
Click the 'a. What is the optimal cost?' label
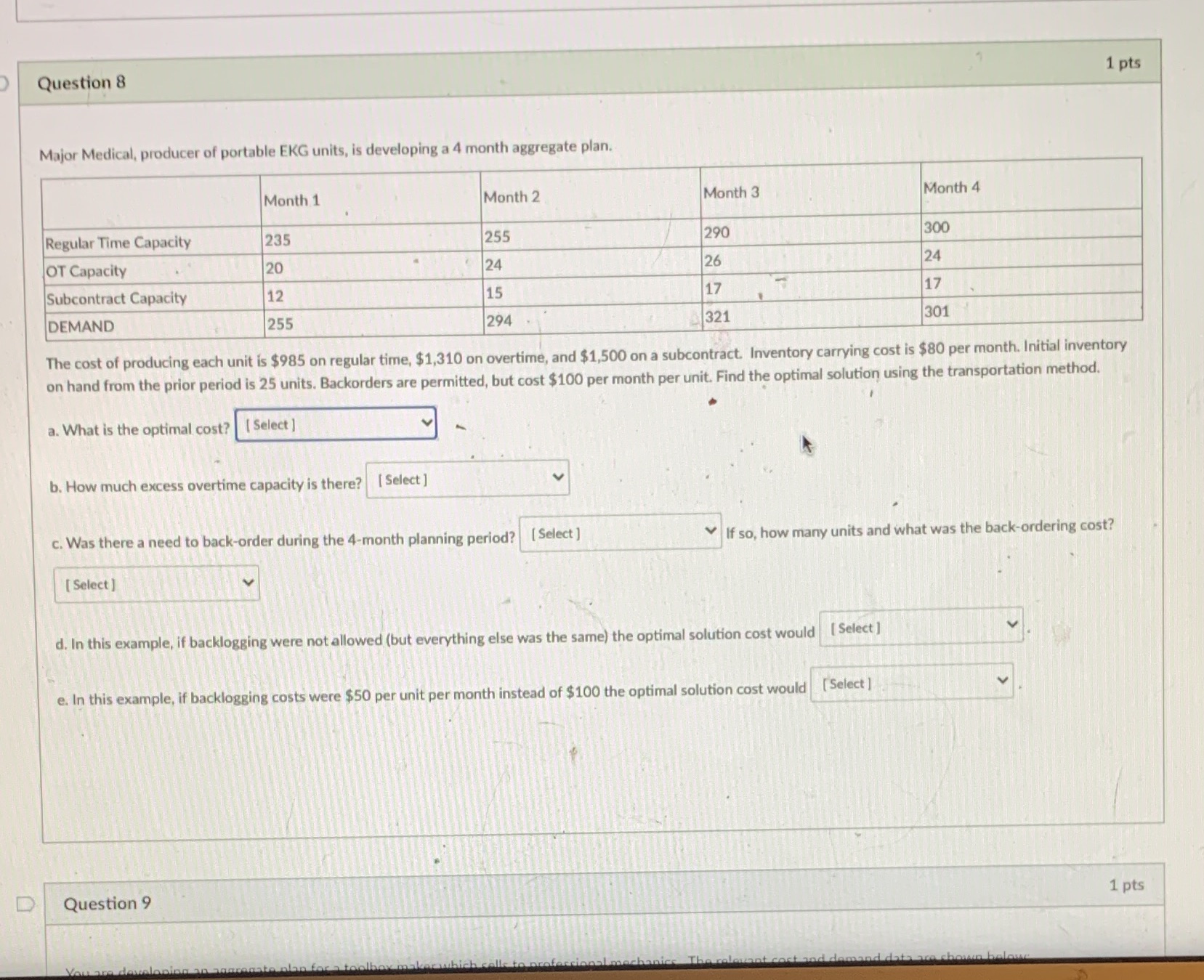(139, 429)
